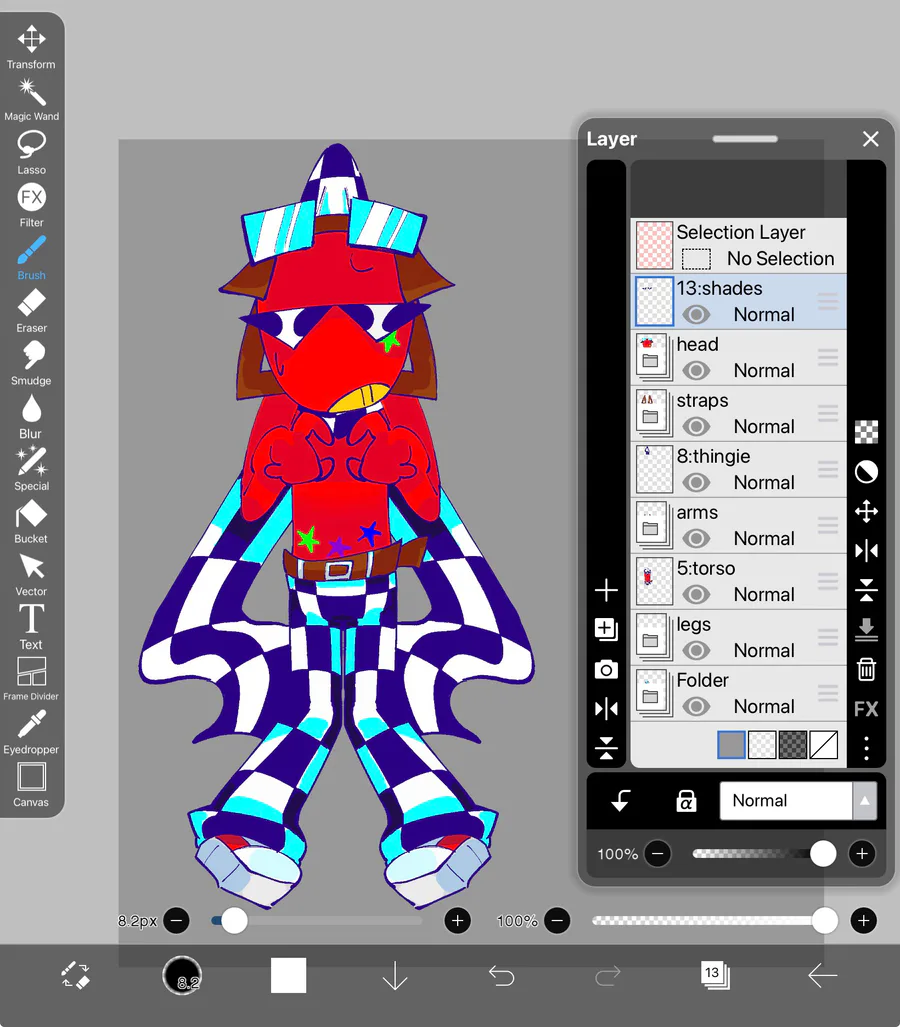Select the 5:torso layer thumbnail
The height and width of the screenshot is (1027, 900).
[654, 581]
